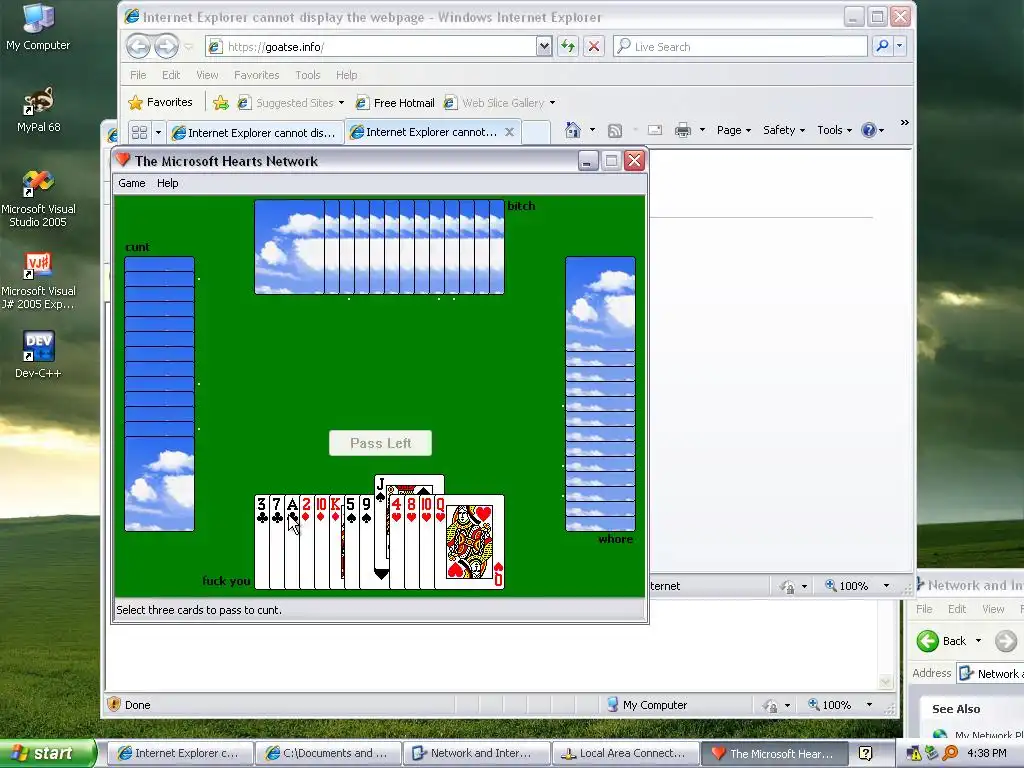The height and width of the screenshot is (768, 1024).
Task: Click the blue Help question mark icon
Action: coord(869,130)
